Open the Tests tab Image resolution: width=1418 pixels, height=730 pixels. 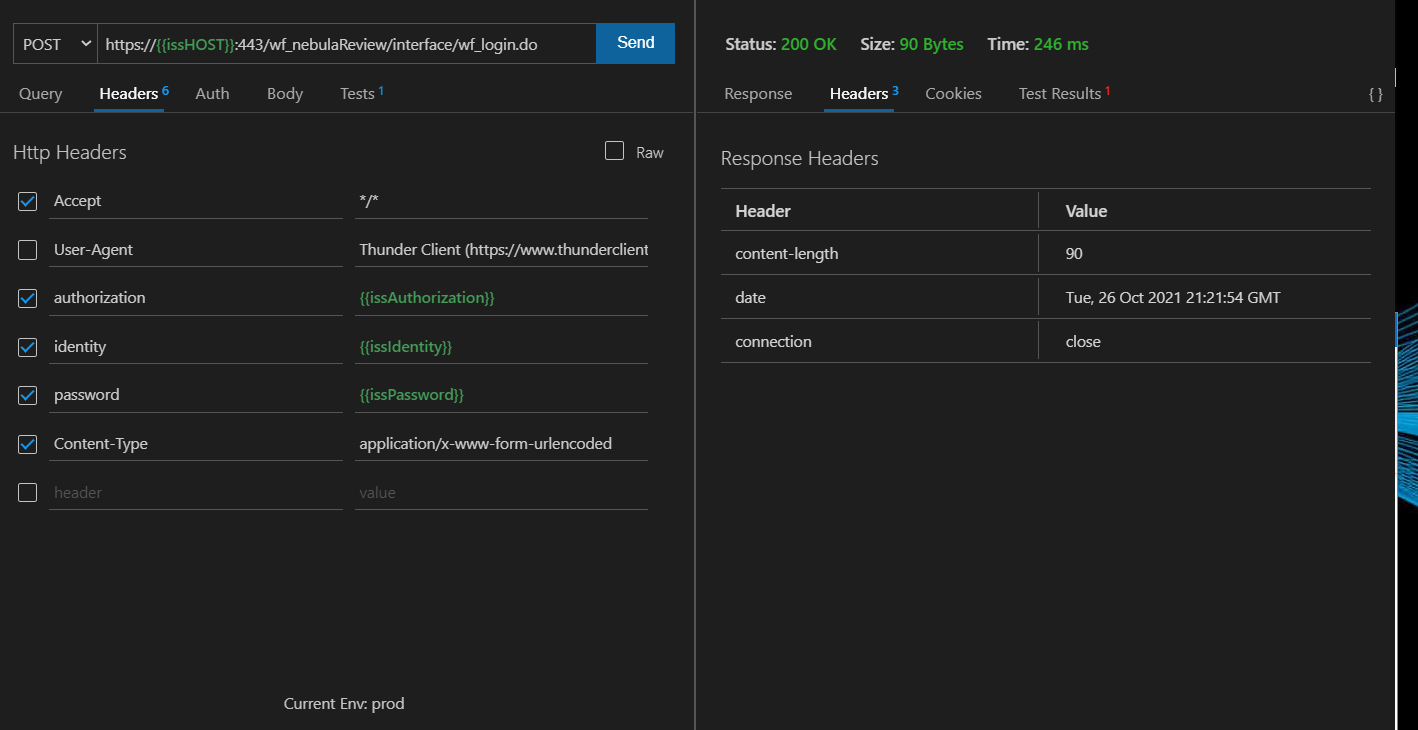(357, 93)
